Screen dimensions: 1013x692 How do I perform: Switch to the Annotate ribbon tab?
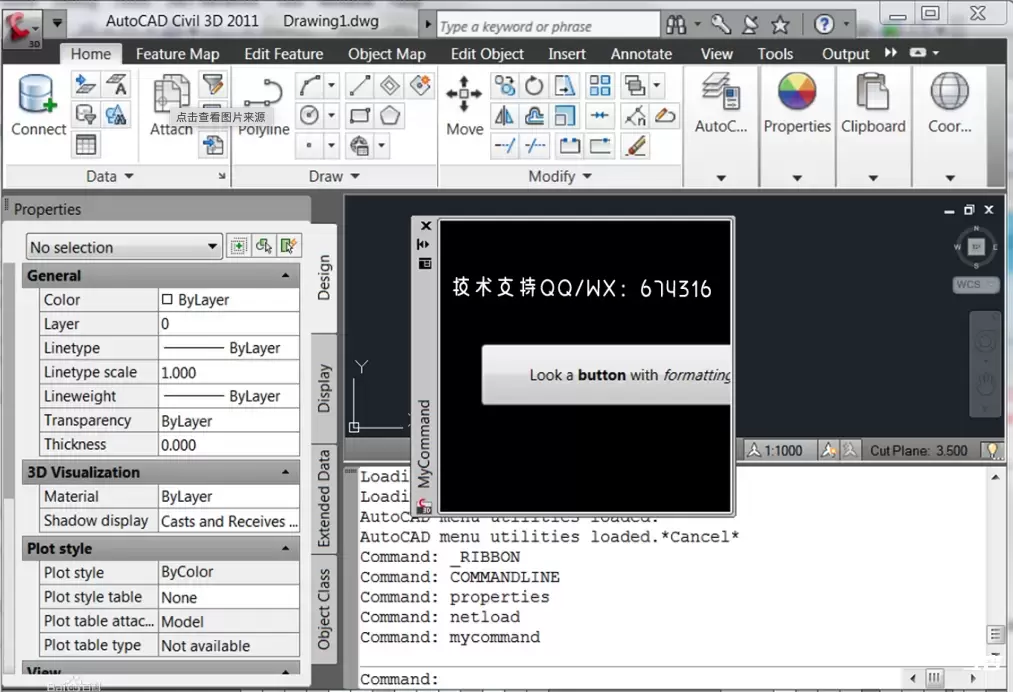[x=642, y=54]
